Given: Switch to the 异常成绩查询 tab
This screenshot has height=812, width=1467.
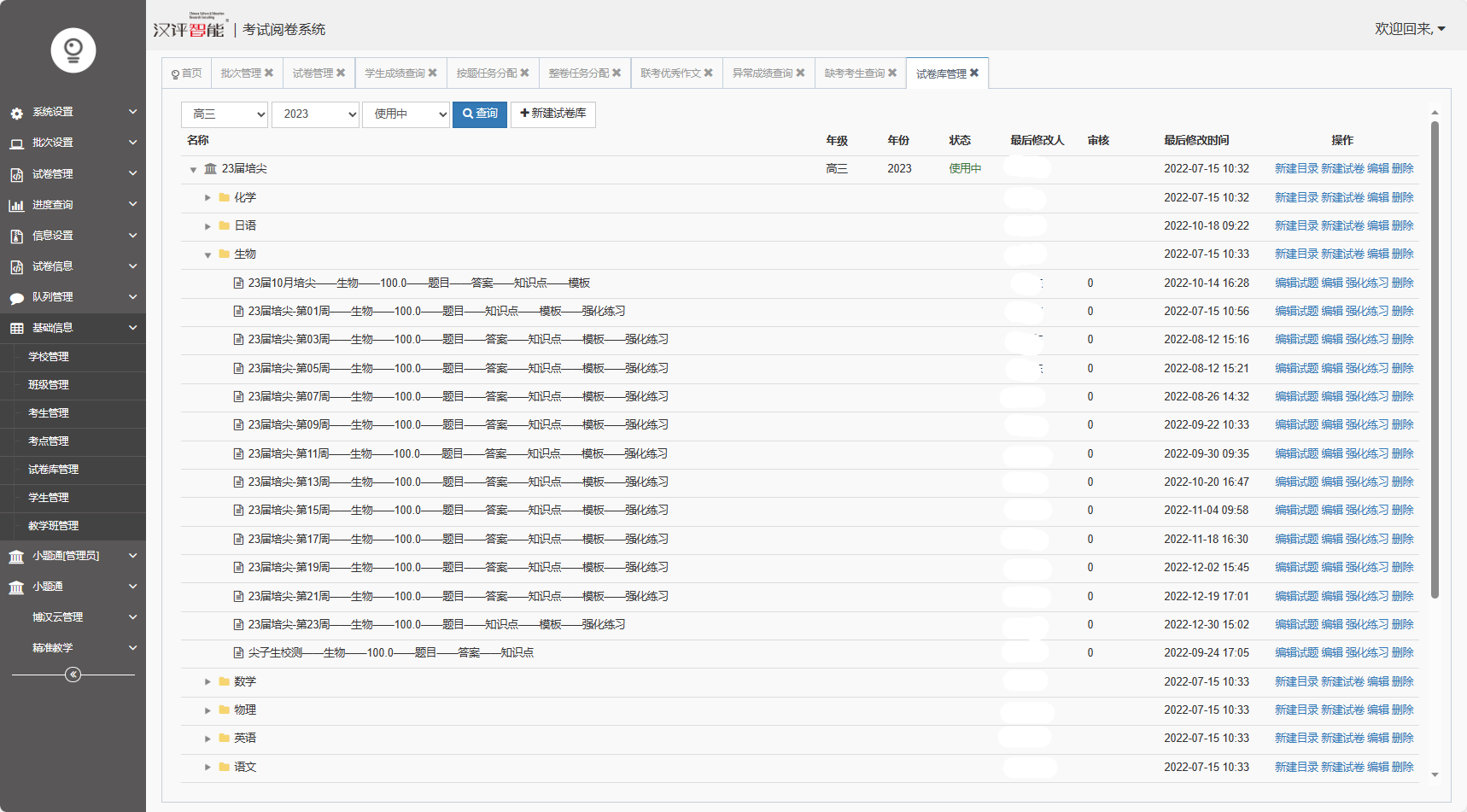Looking at the screenshot, I should pyautogui.click(x=763, y=73).
